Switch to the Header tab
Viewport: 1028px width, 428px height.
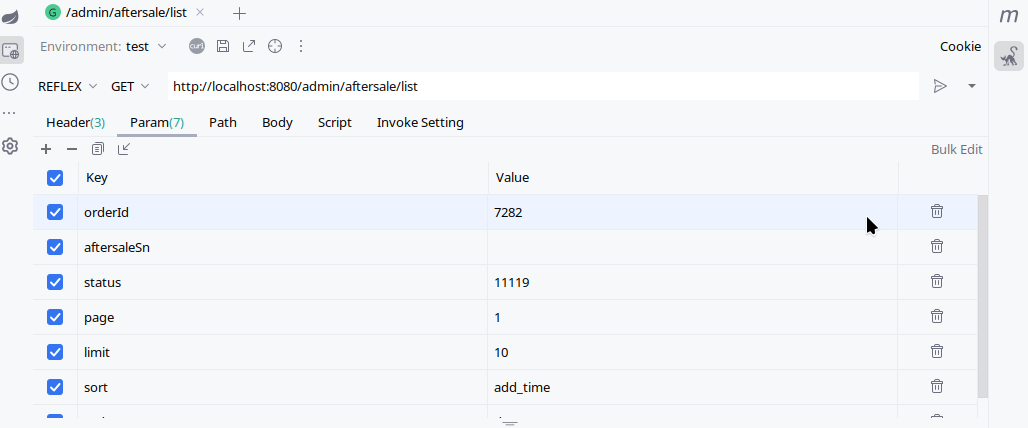pyautogui.click(x=75, y=123)
